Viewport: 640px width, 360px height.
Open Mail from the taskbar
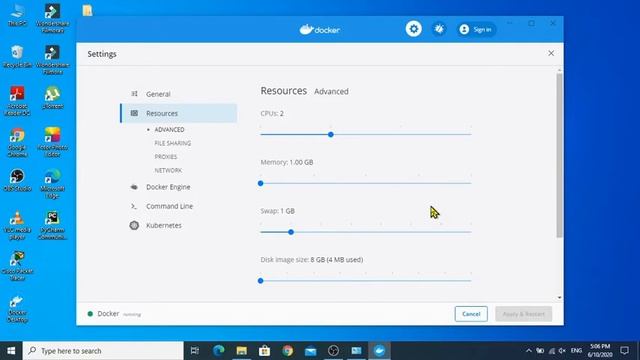(311, 351)
